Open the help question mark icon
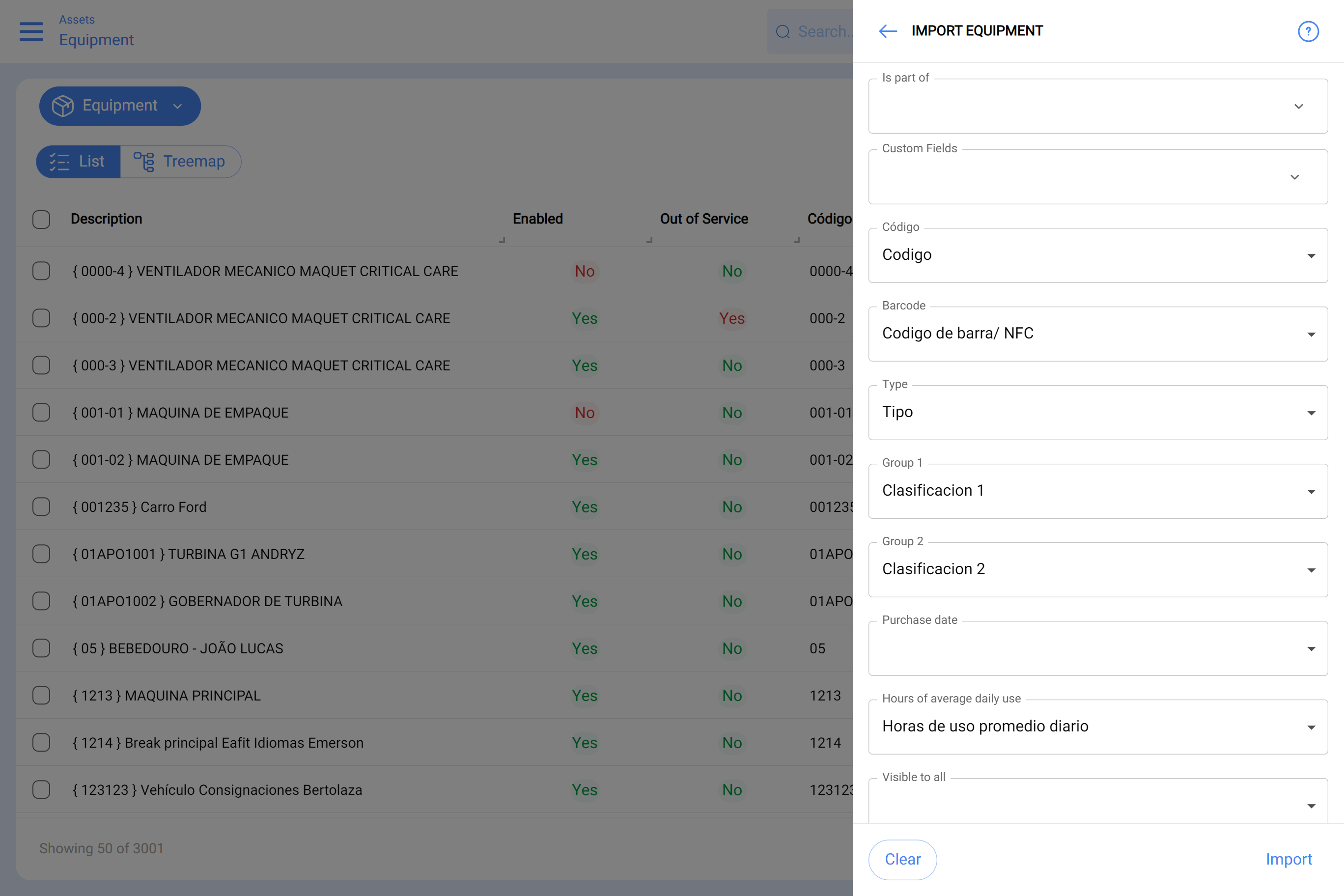Screen dimensions: 1344x896 pos(1309,31)
